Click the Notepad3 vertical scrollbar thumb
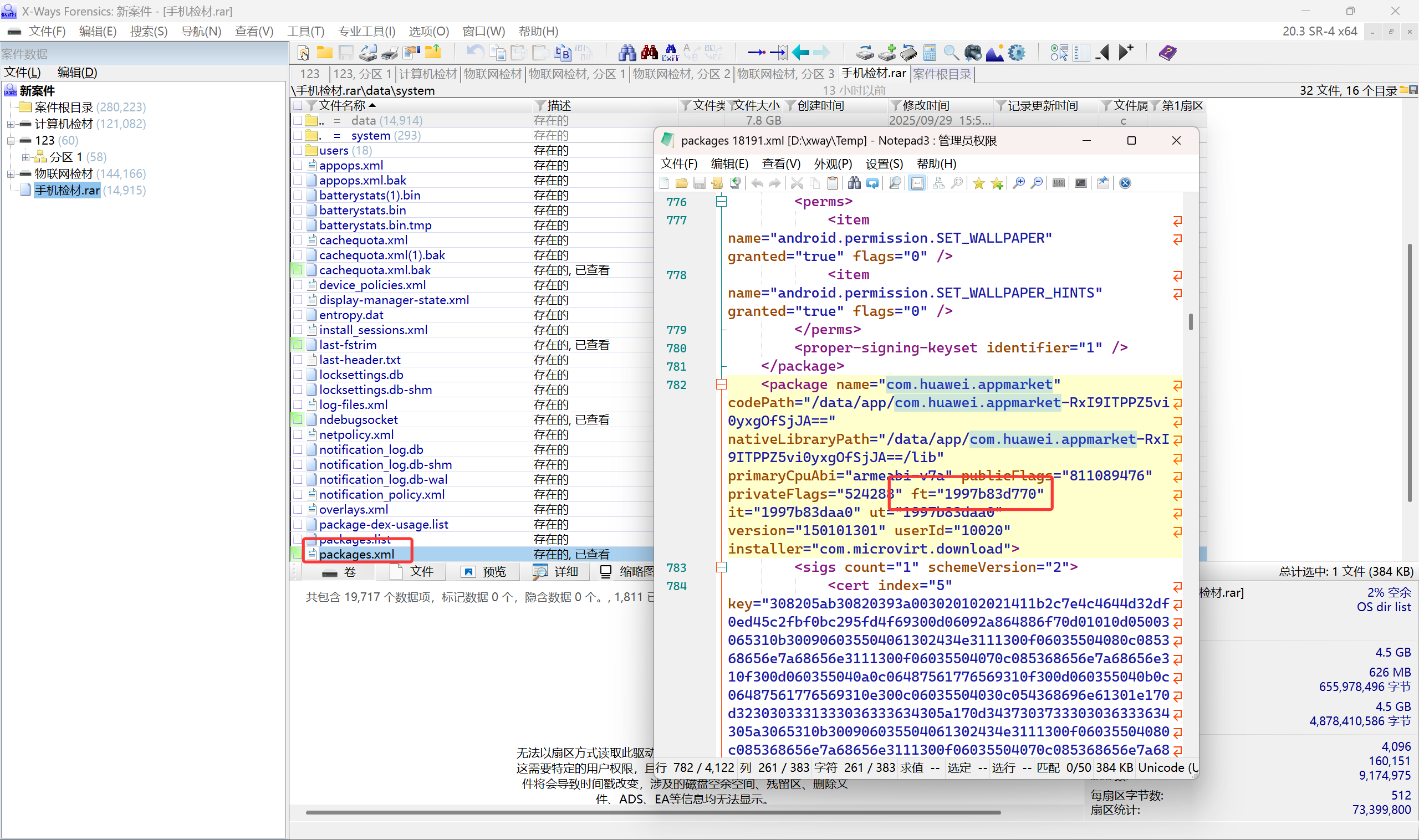 click(1190, 321)
